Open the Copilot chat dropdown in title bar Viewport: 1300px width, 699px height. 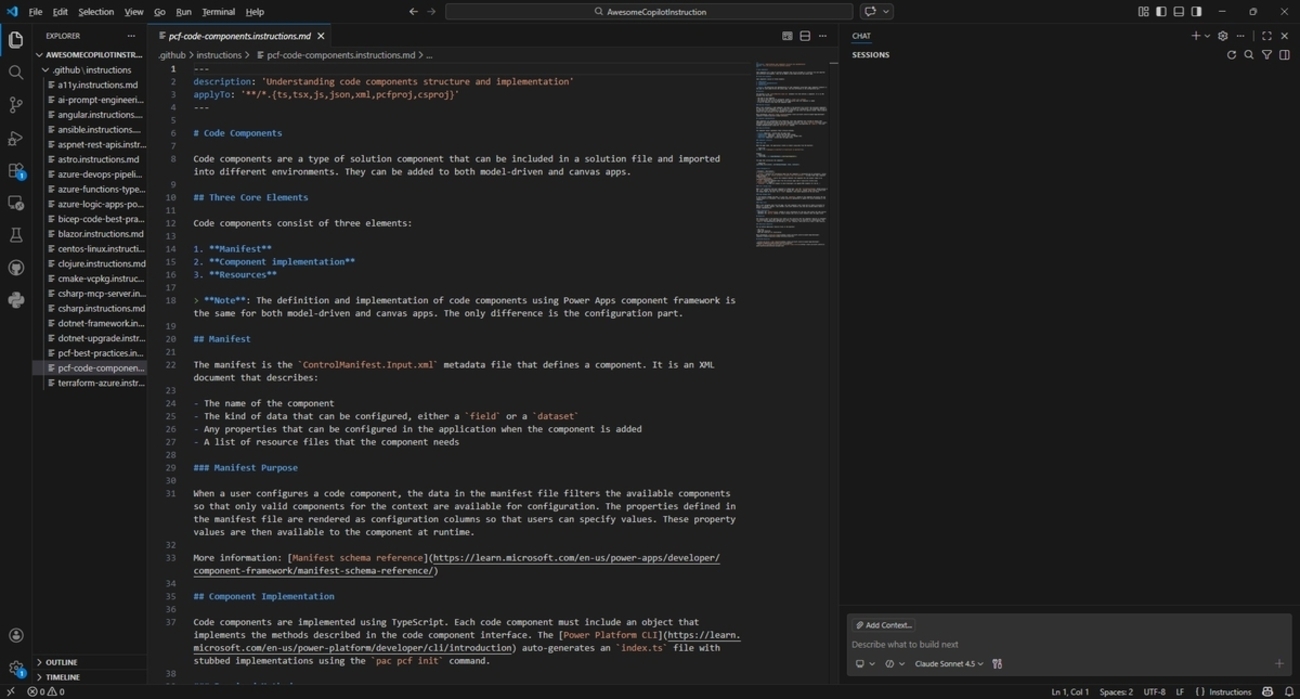tap(886, 12)
